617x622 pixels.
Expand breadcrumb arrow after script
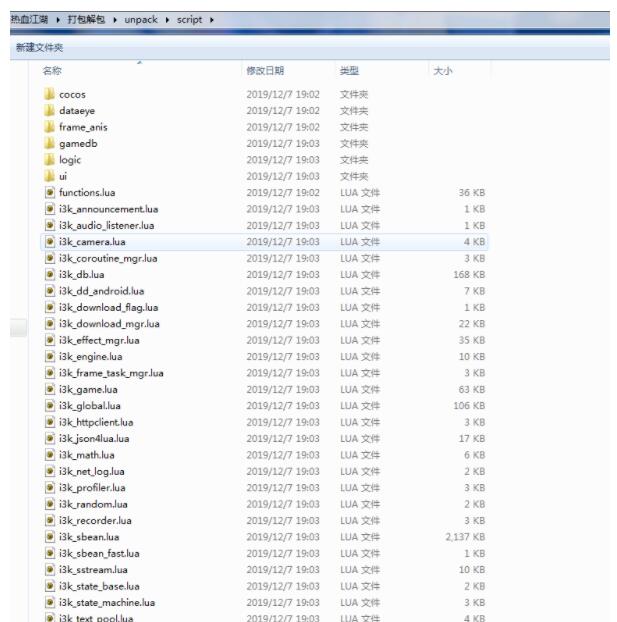click(x=212, y=19)
